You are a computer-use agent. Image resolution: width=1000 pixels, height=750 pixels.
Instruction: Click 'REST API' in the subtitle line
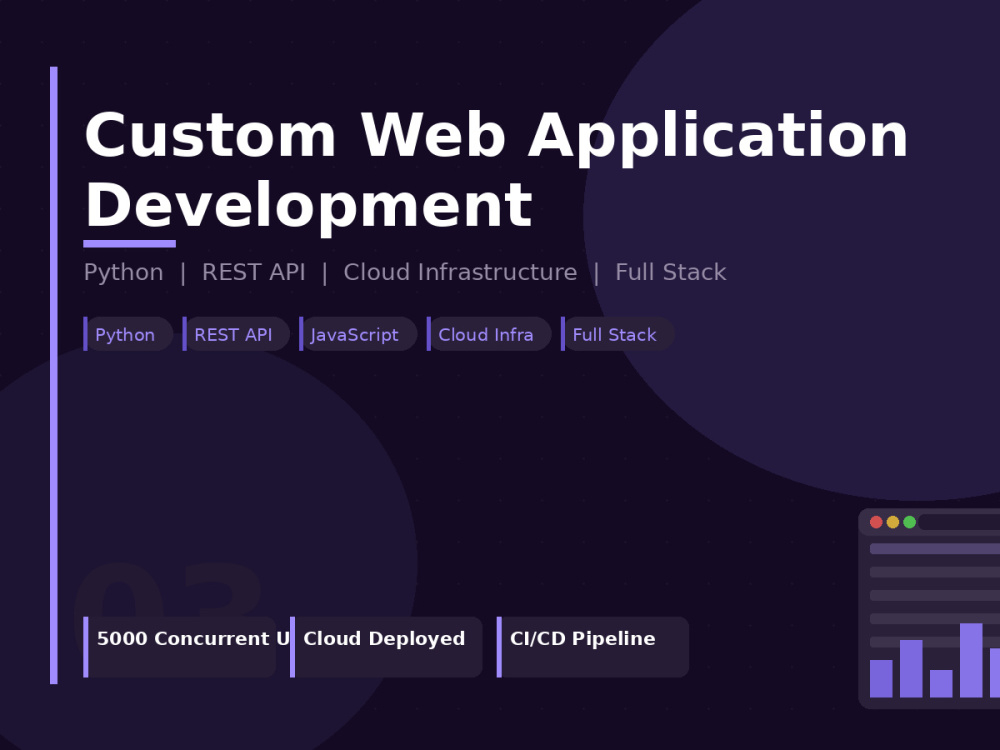(x=254, y=272)
